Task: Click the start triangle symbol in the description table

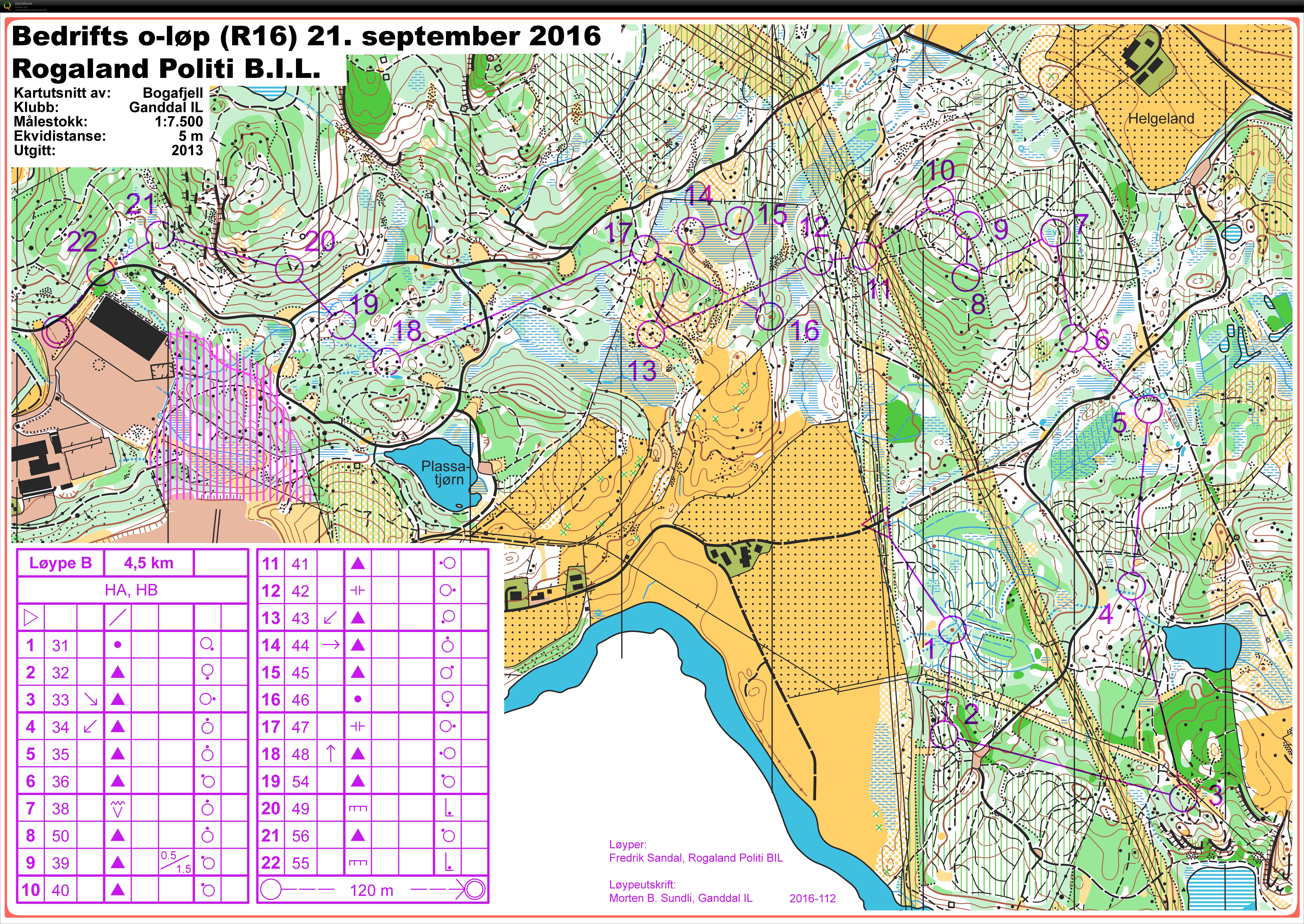Action: click(x=31, y=617)
